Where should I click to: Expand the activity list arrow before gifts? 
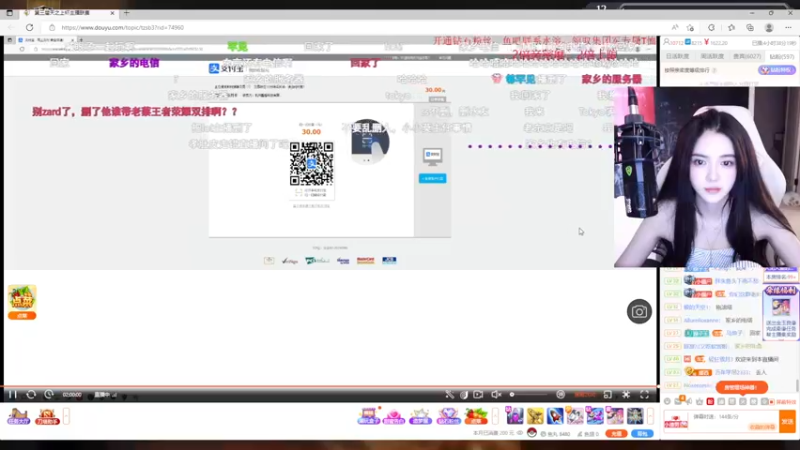[495, 416]
